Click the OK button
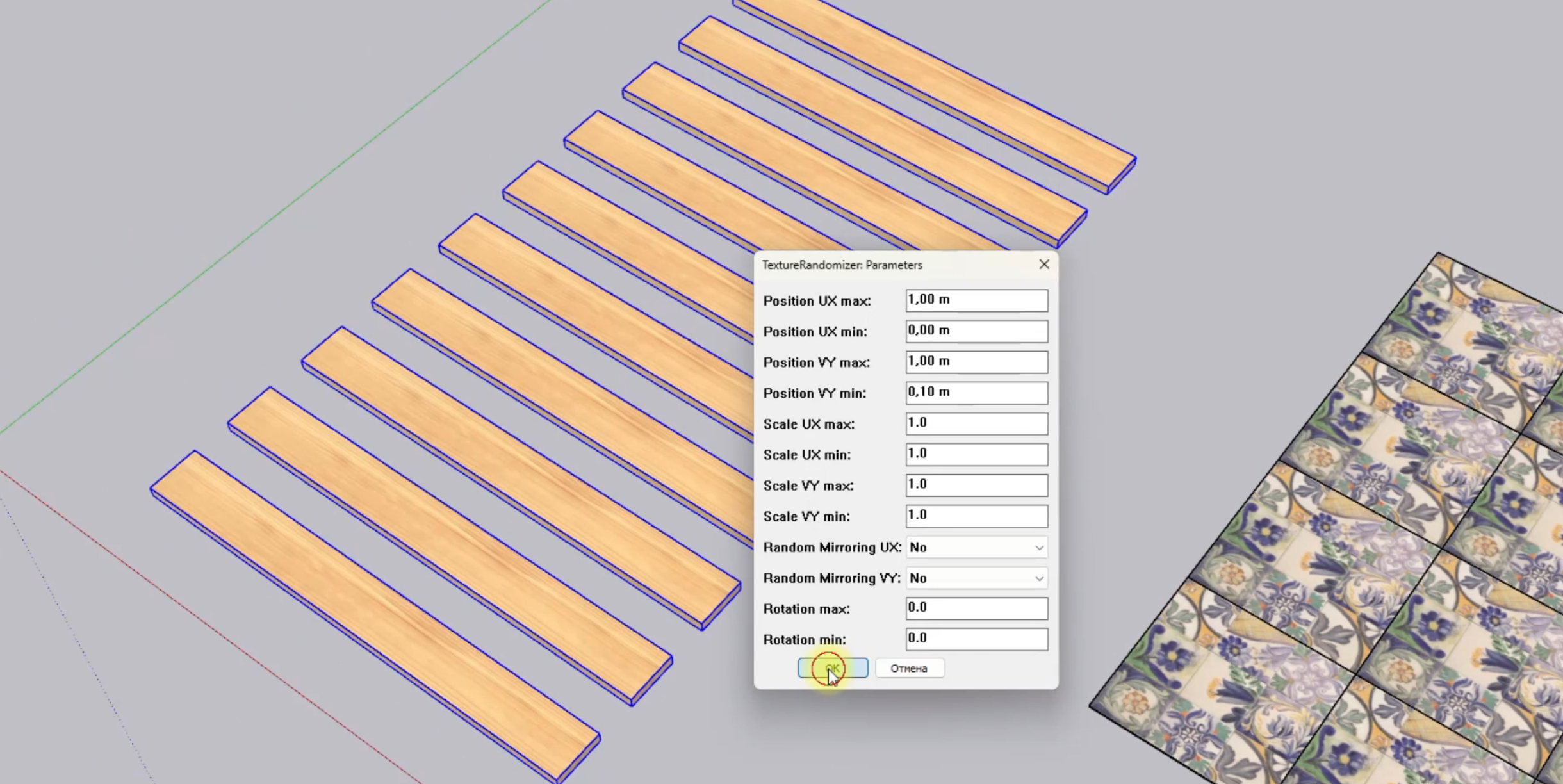Viewport: 1563px width, 784px height. 832,668
